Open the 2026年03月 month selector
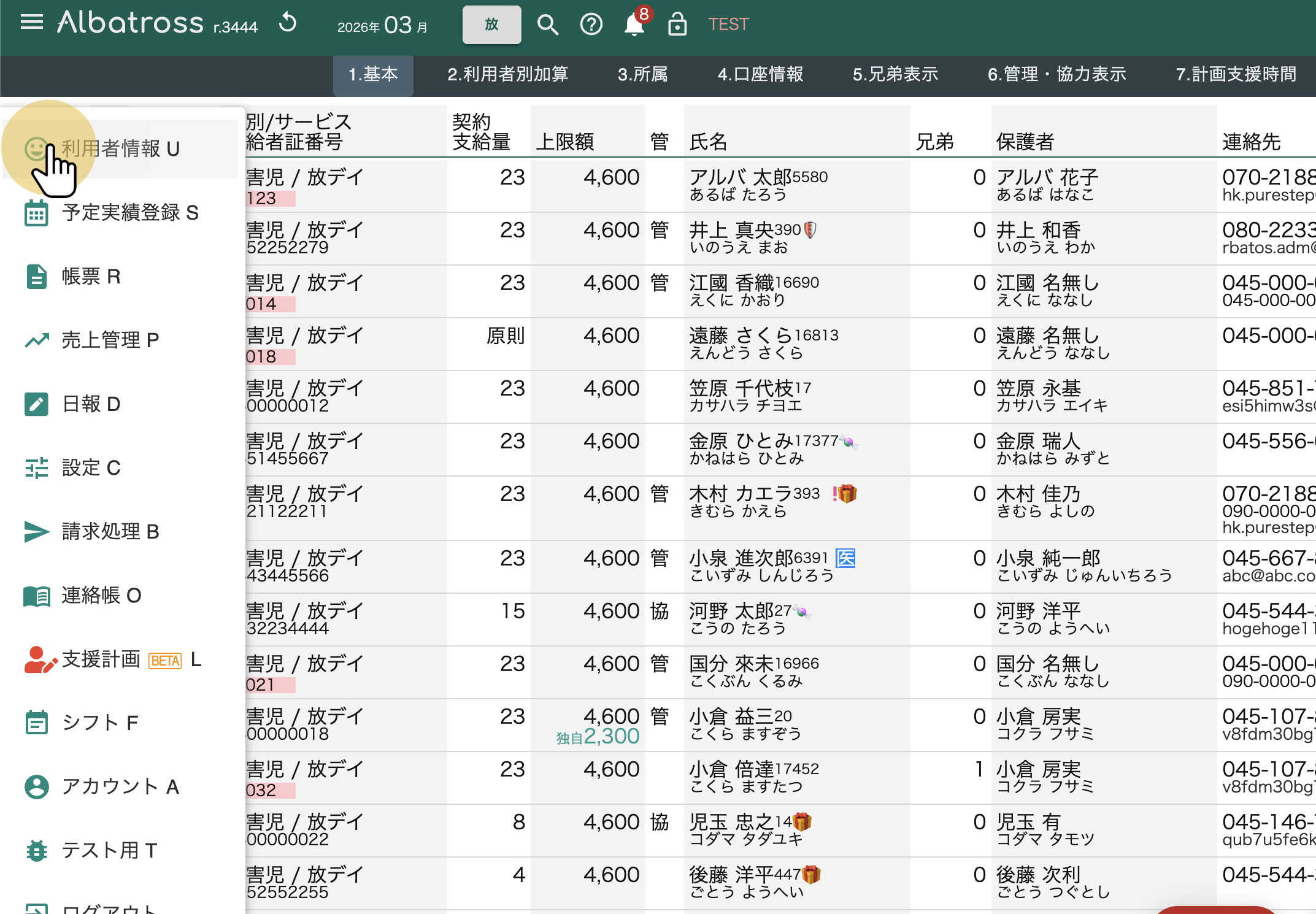Viewport: 1316px width, 914px height. [x=382, y=26]
